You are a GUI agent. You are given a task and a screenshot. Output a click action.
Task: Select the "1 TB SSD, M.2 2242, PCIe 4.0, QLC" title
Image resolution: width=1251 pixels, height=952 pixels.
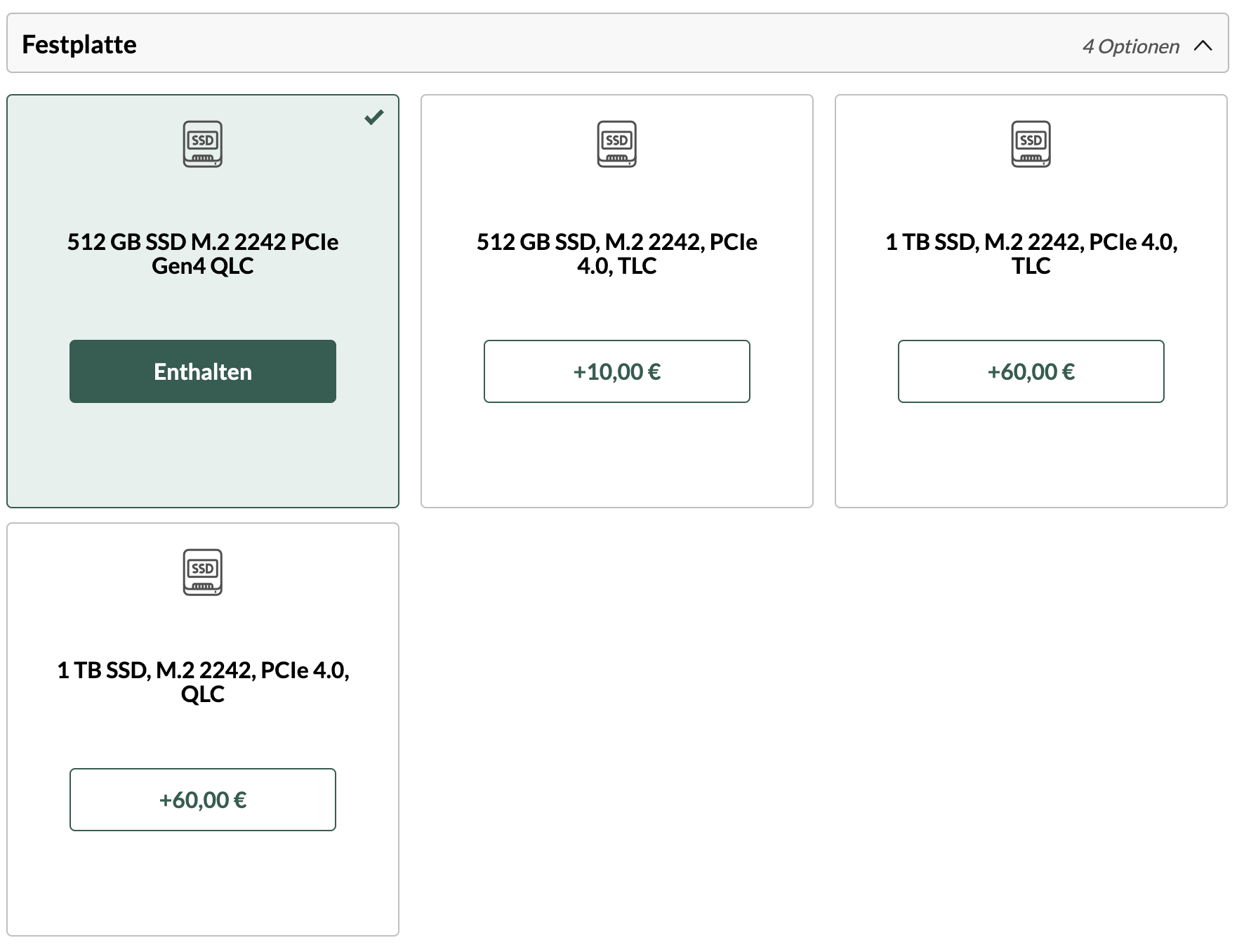(x=202, y=682)
